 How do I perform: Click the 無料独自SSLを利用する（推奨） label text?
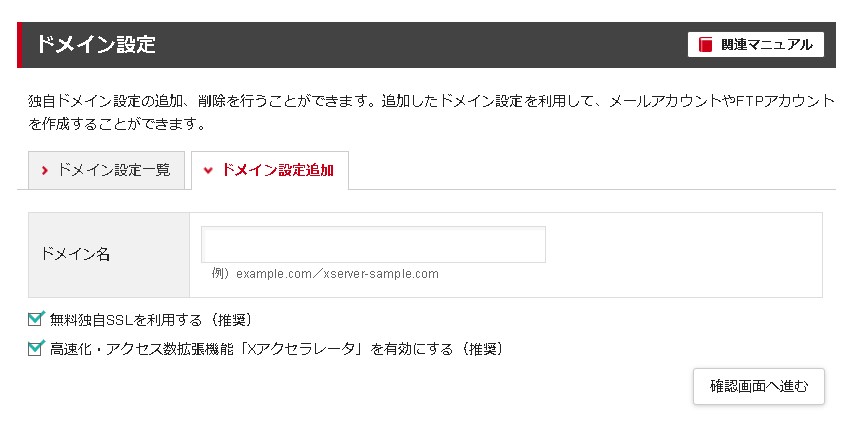click(x=151, y=320)
